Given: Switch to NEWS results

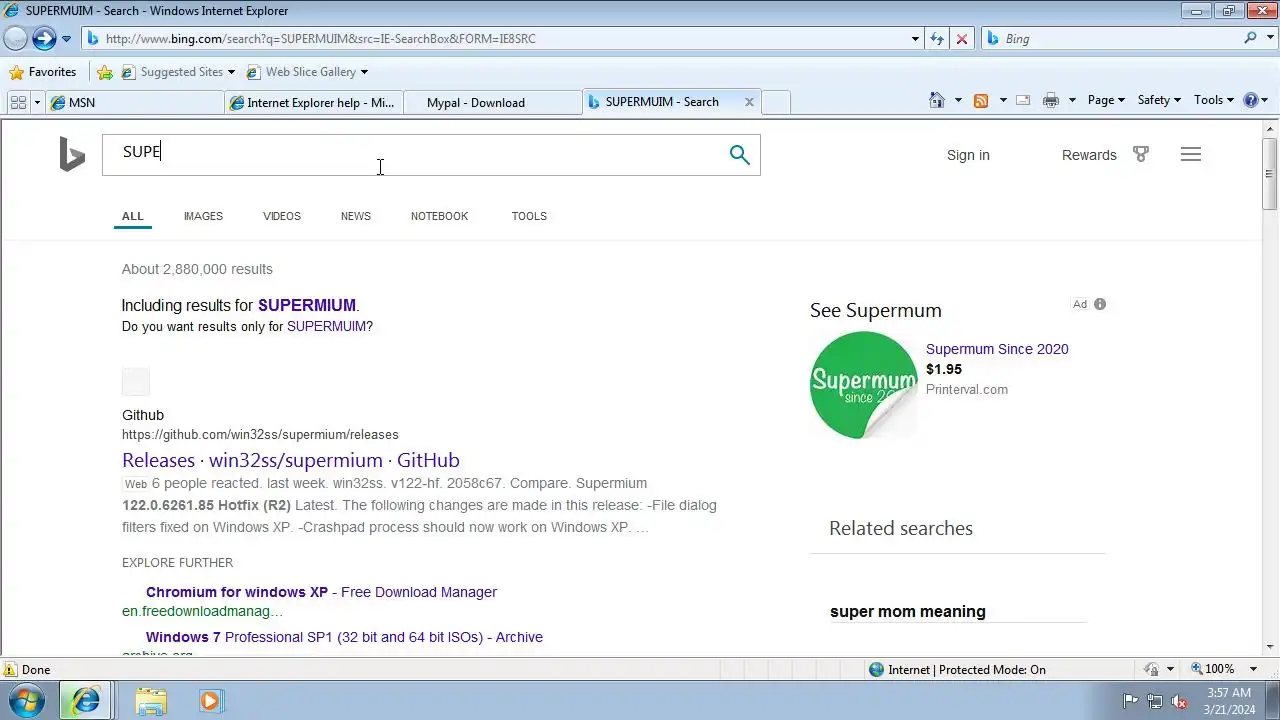Looking at the screenshot, I should click(355, 216).
